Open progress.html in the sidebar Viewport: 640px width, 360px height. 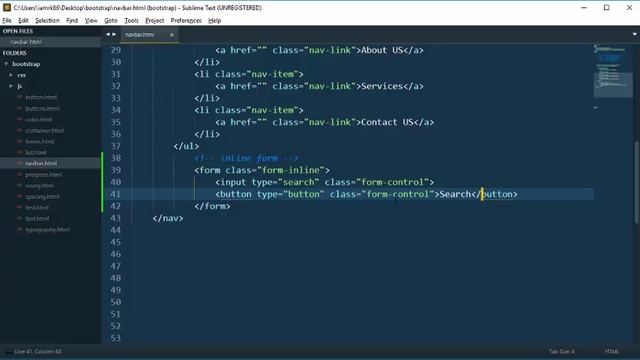44,175
